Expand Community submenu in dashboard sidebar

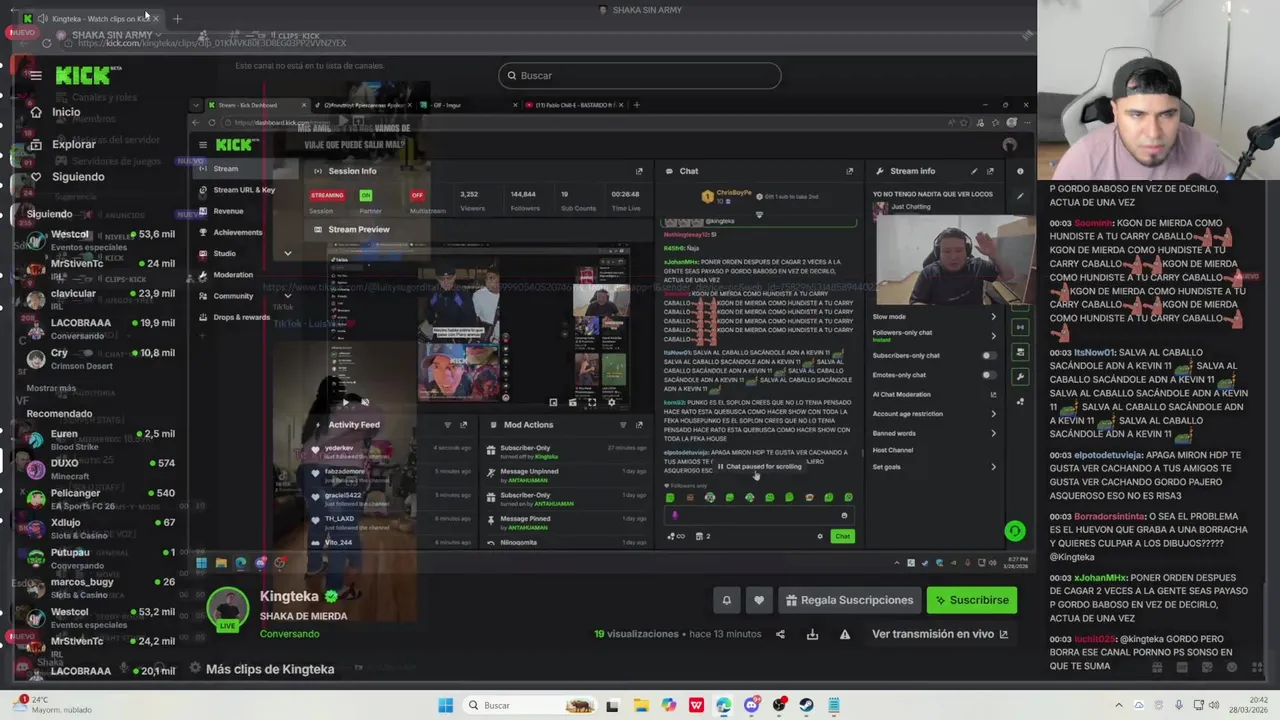287,296
